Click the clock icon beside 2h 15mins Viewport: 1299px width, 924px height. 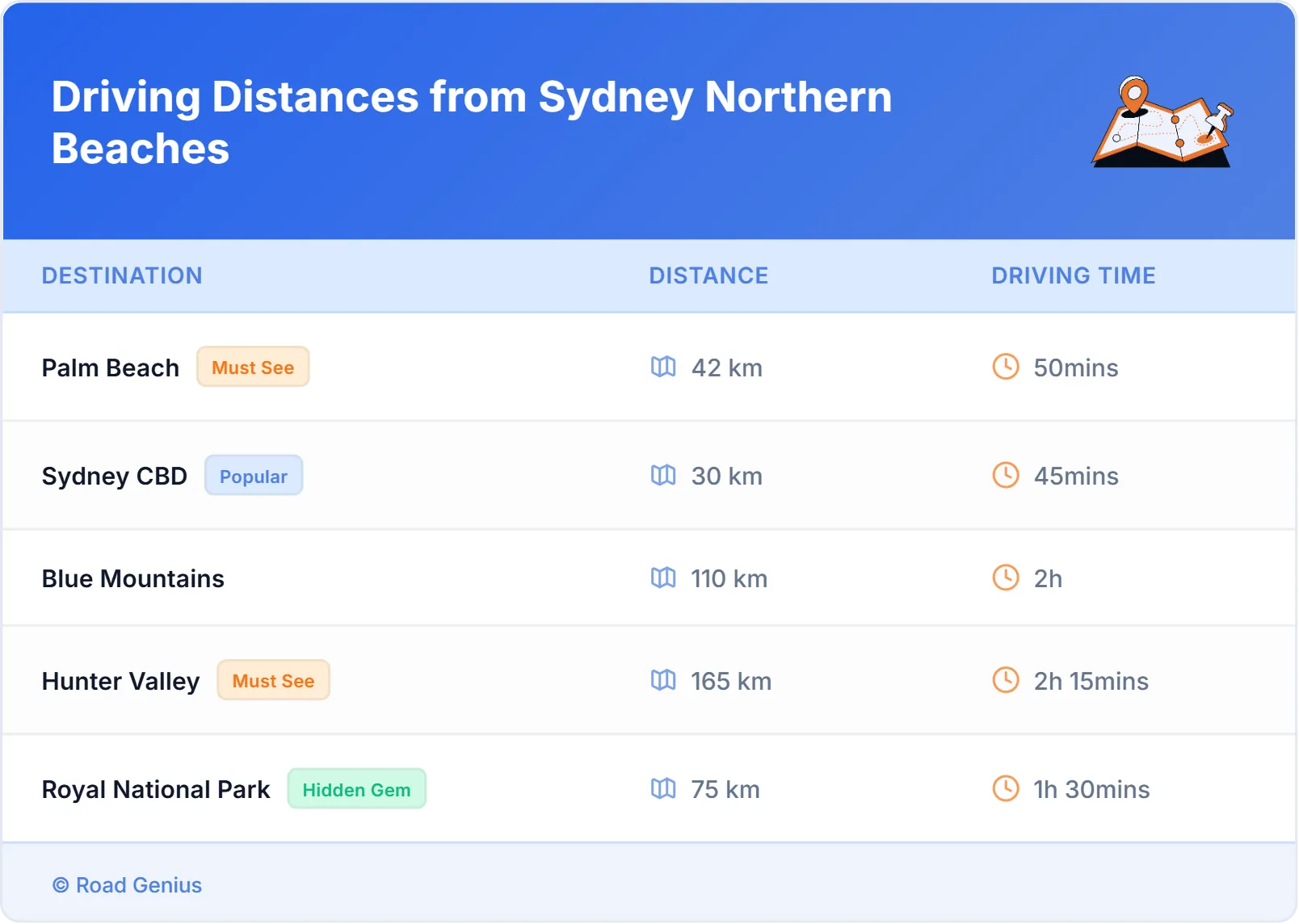tap(1006, 680)
